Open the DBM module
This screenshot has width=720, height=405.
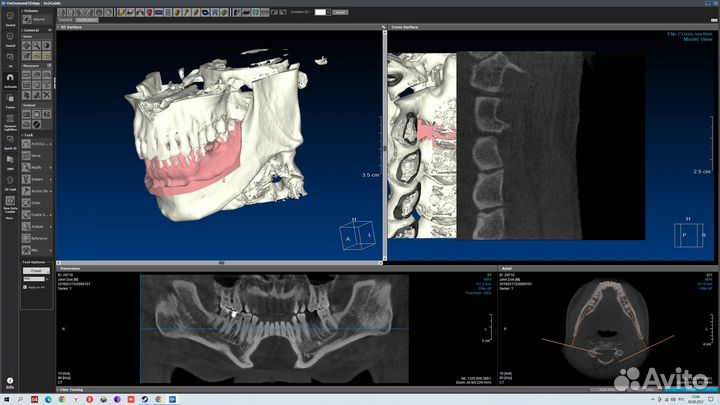(10, 162)
